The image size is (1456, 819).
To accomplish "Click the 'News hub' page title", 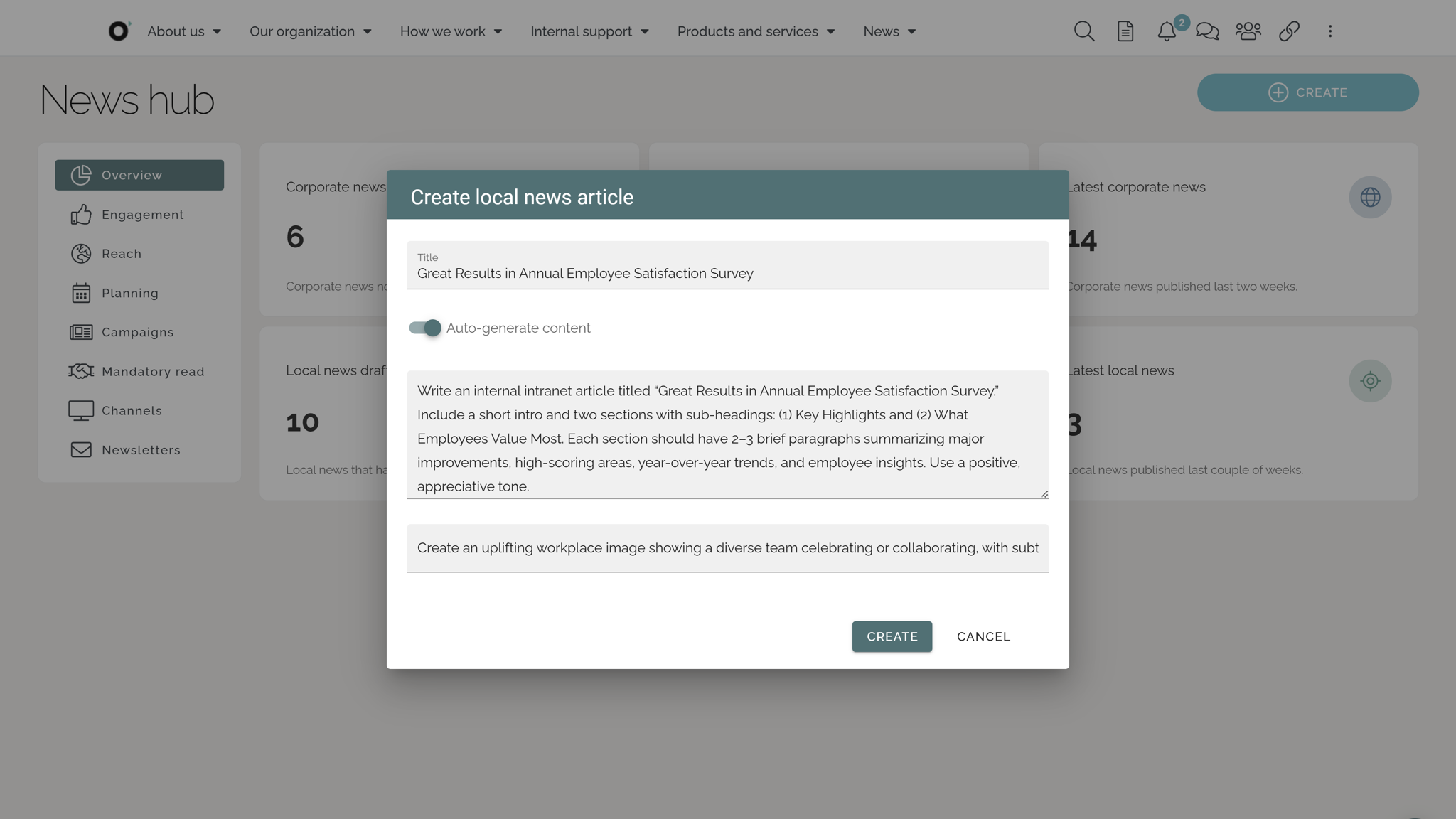I will pyautogui.click(x=127, y=100).
